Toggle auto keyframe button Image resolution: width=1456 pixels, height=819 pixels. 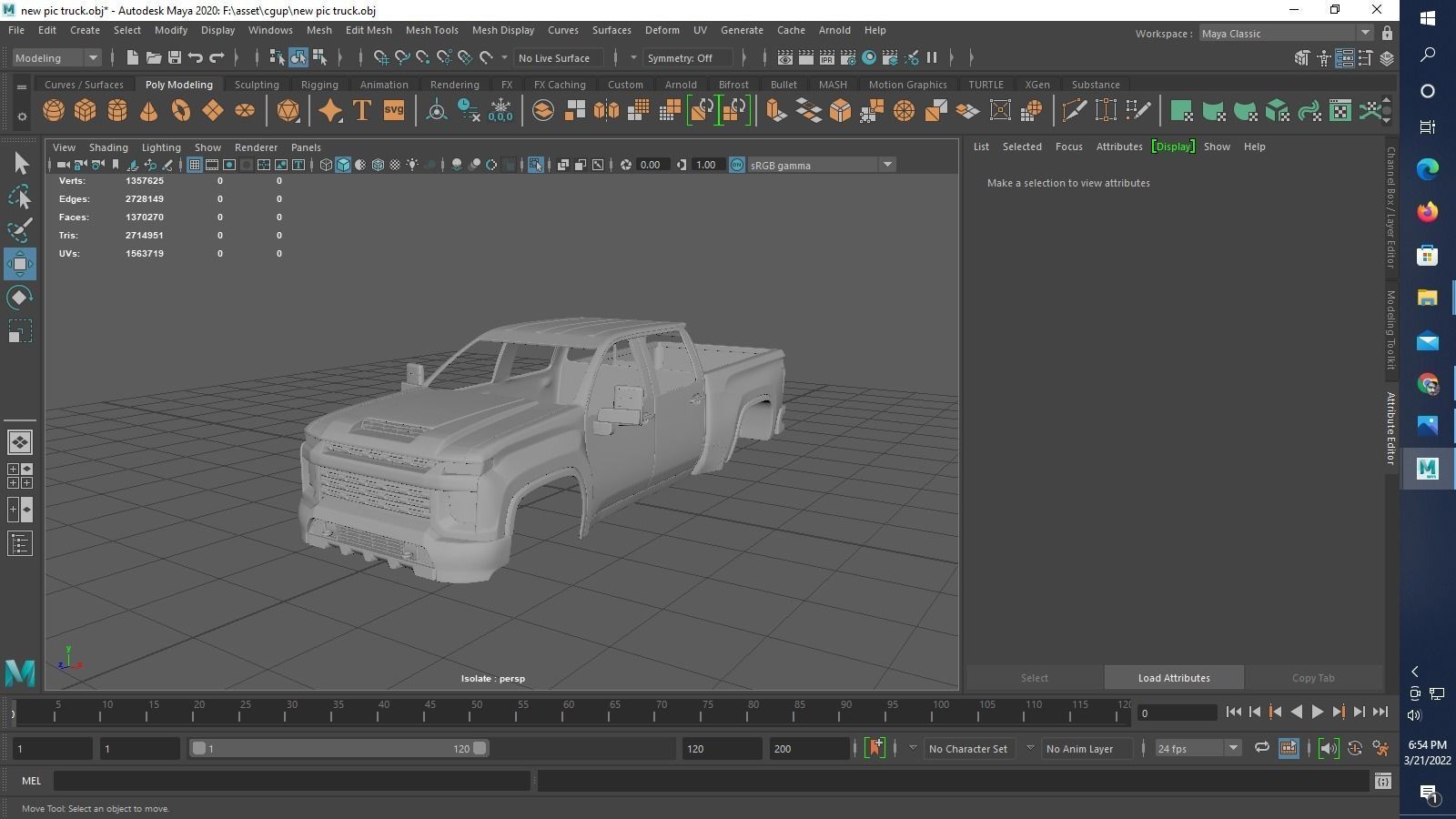[x=1355, y=748]
